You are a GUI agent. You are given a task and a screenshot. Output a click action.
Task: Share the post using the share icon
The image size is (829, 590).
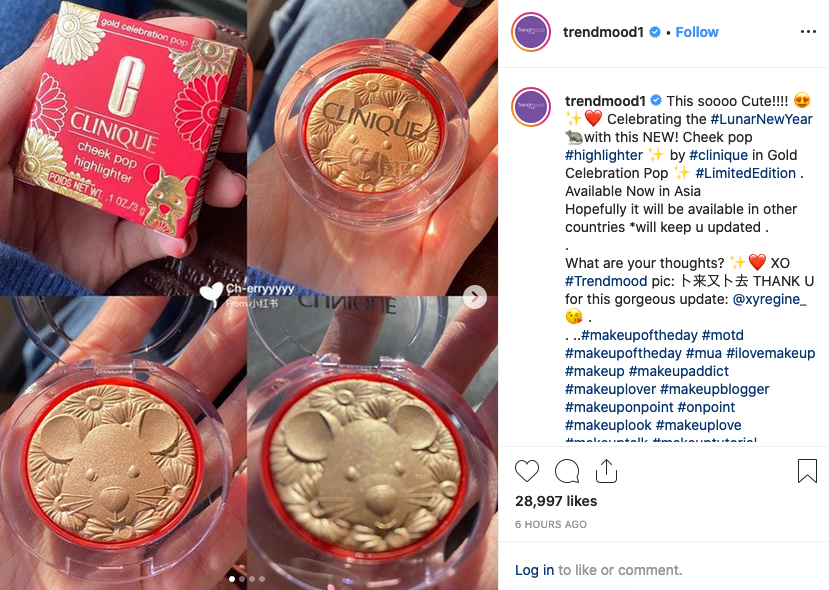coord(606,471)
